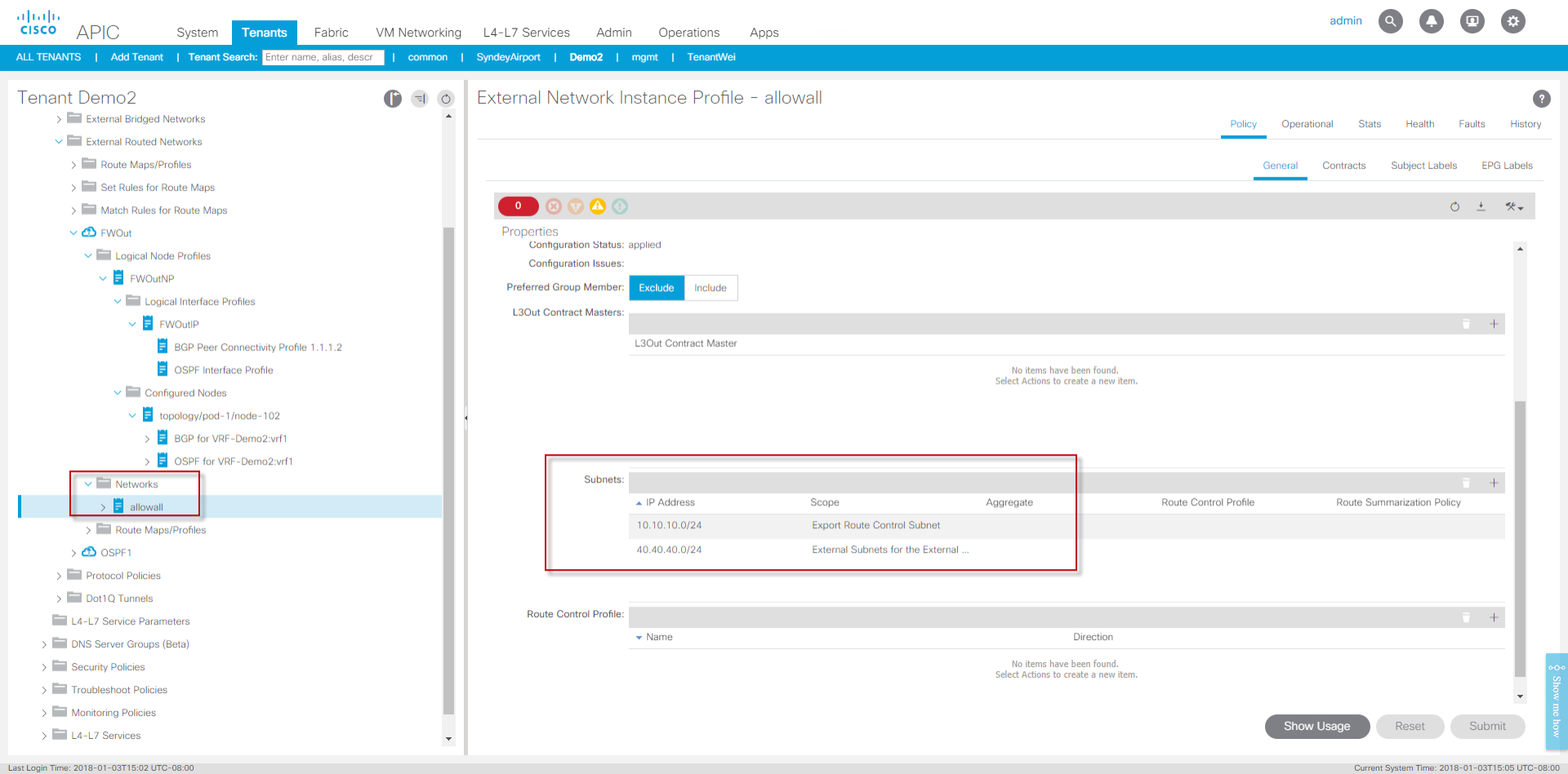Click the Reset button
This screenshot has width=1568, height=774.
[1410, 727]
